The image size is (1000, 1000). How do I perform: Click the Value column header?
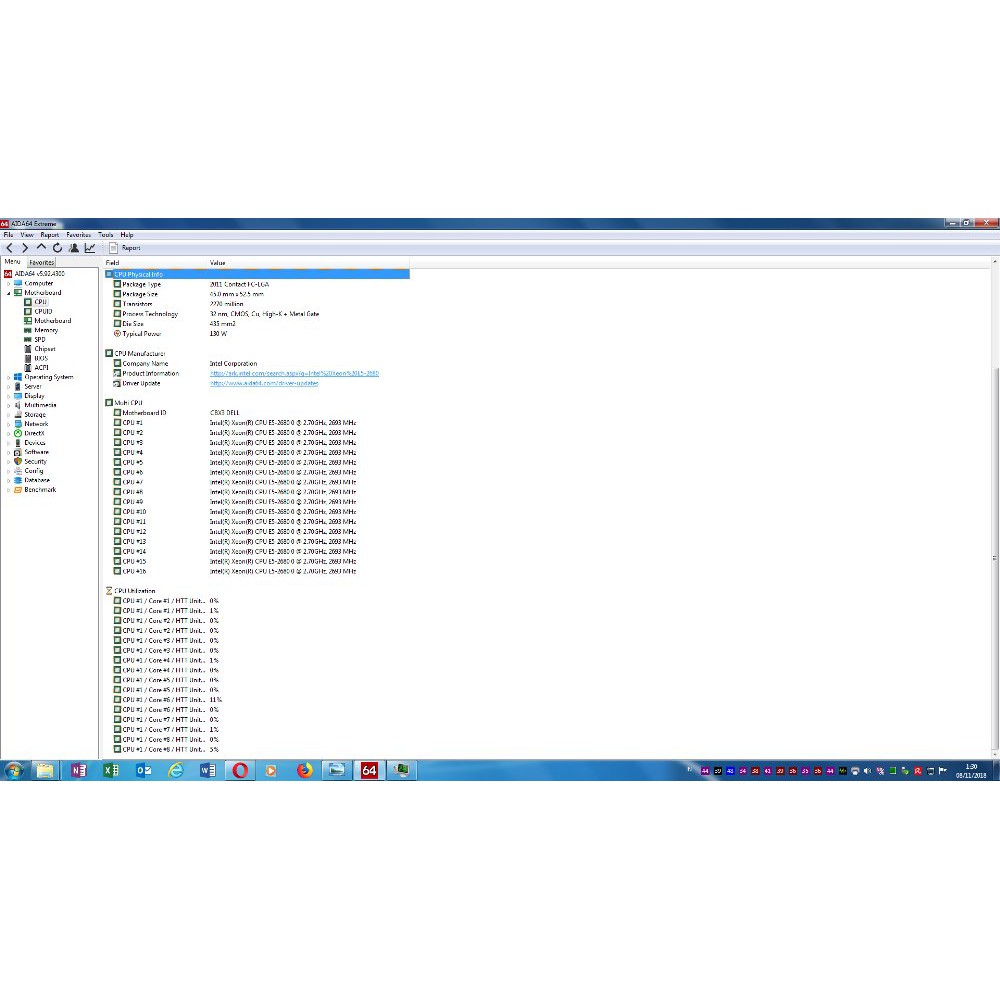coord(308,263)
